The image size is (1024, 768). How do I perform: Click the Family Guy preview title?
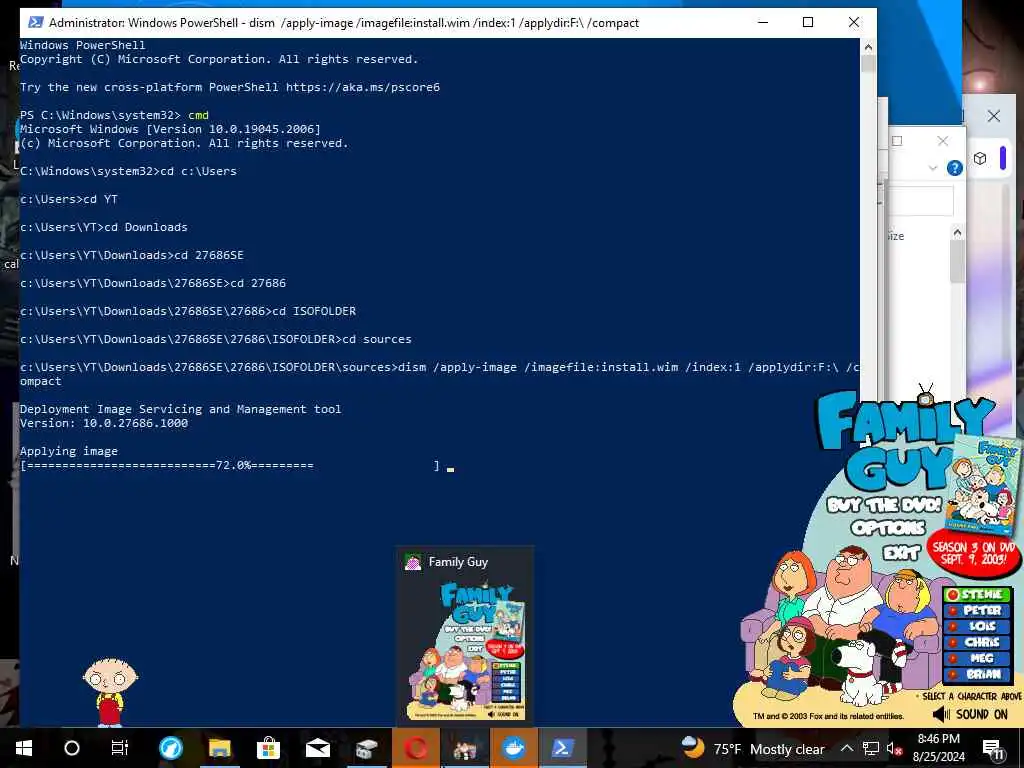458,562
